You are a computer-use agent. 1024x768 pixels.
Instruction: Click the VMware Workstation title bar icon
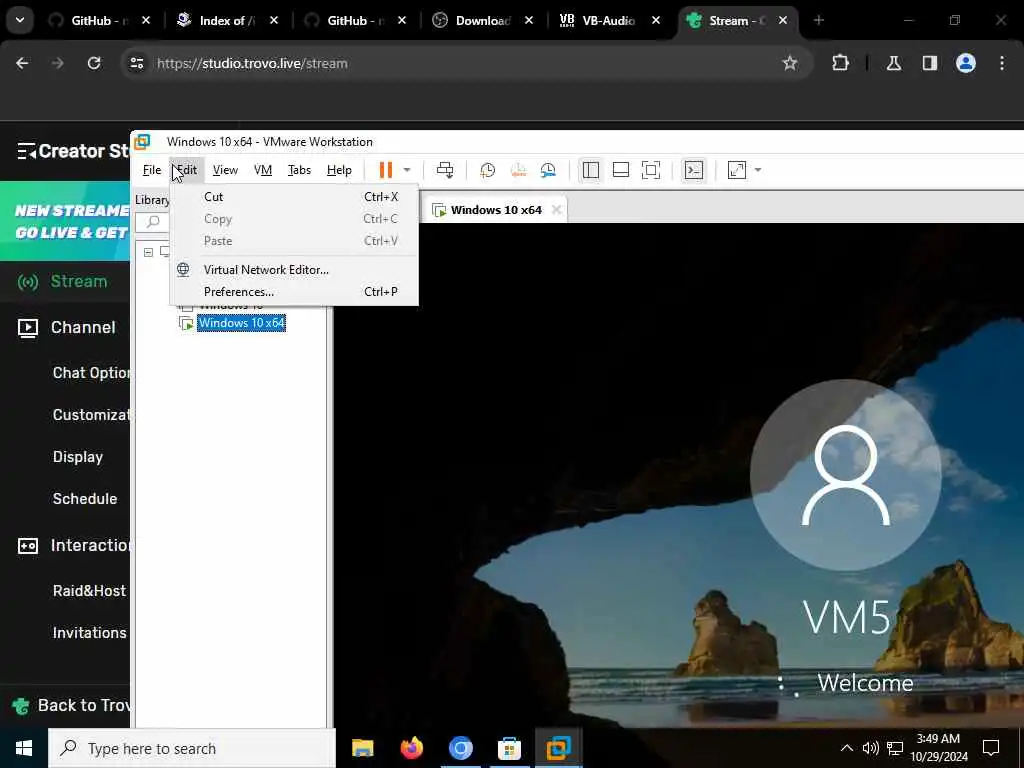pyautogui.click(x=142, y=141)
